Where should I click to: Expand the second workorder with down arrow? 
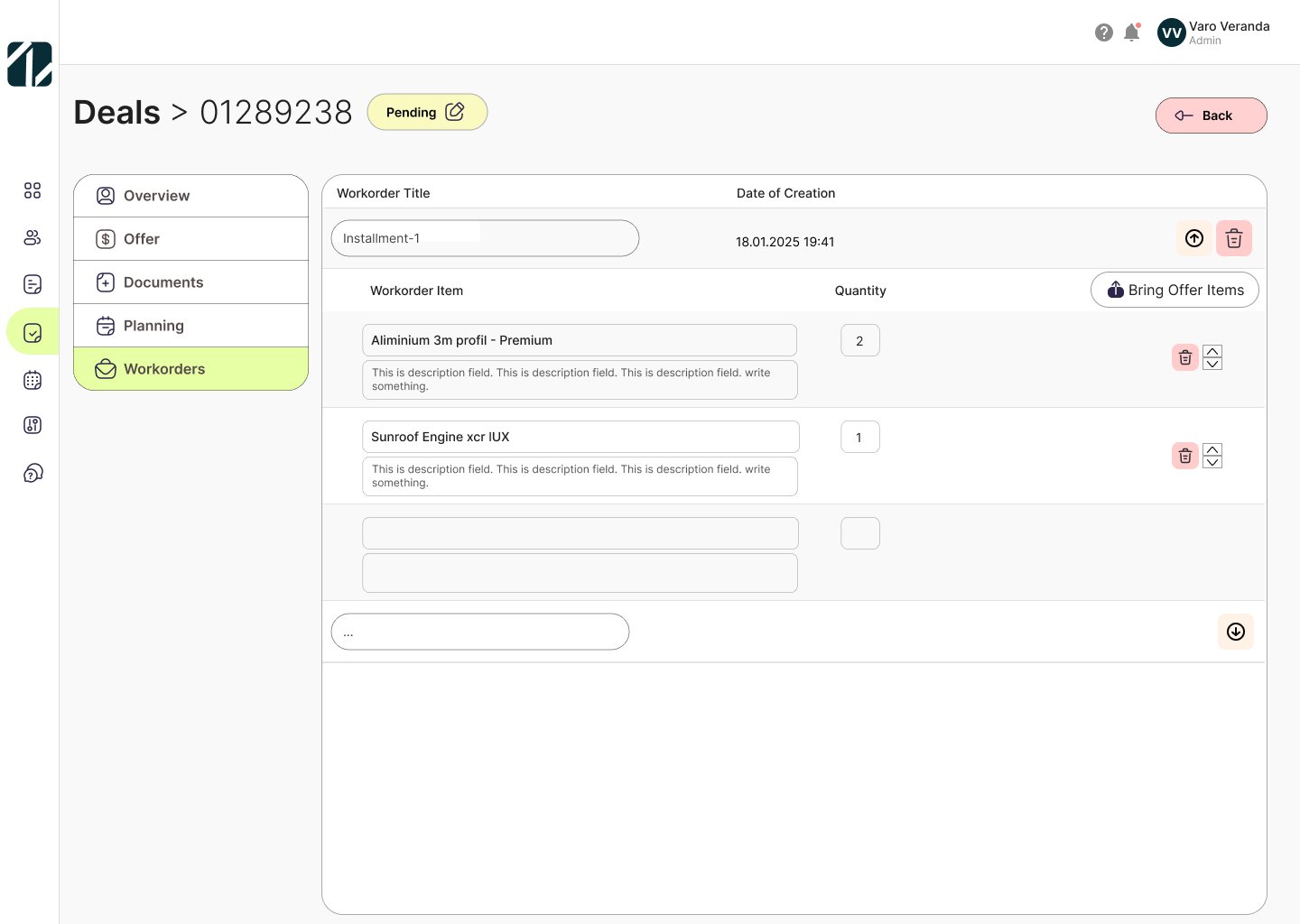pyautogui.click(x=1235, y=632)
